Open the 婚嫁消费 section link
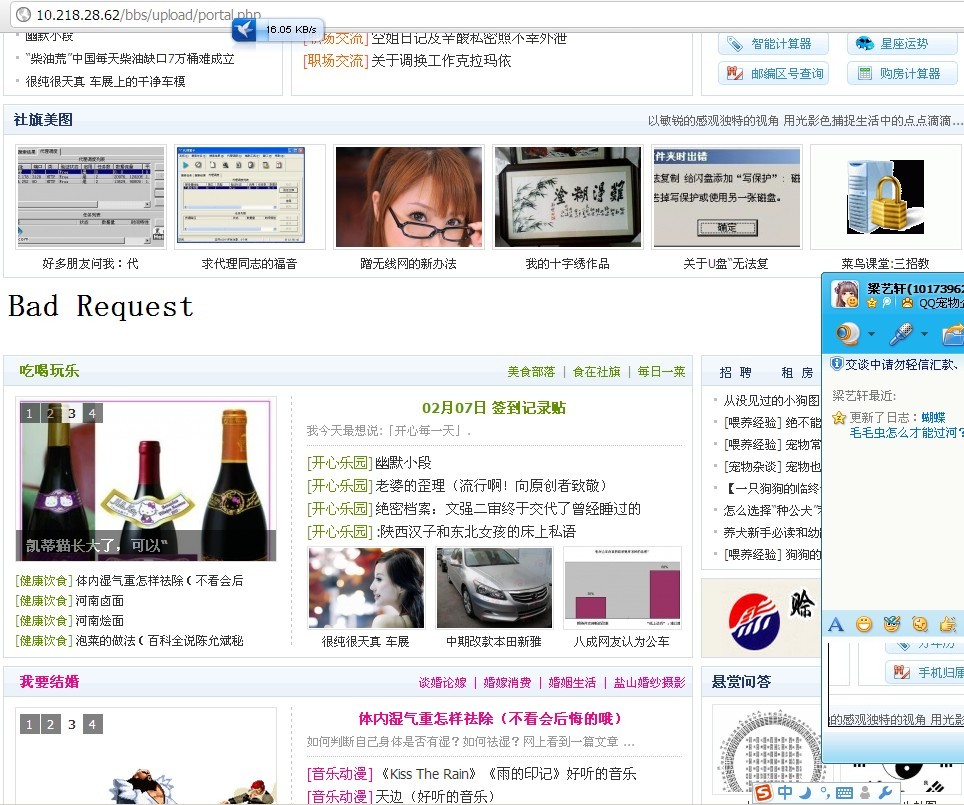The image size is (964, 805). [507, 683]
